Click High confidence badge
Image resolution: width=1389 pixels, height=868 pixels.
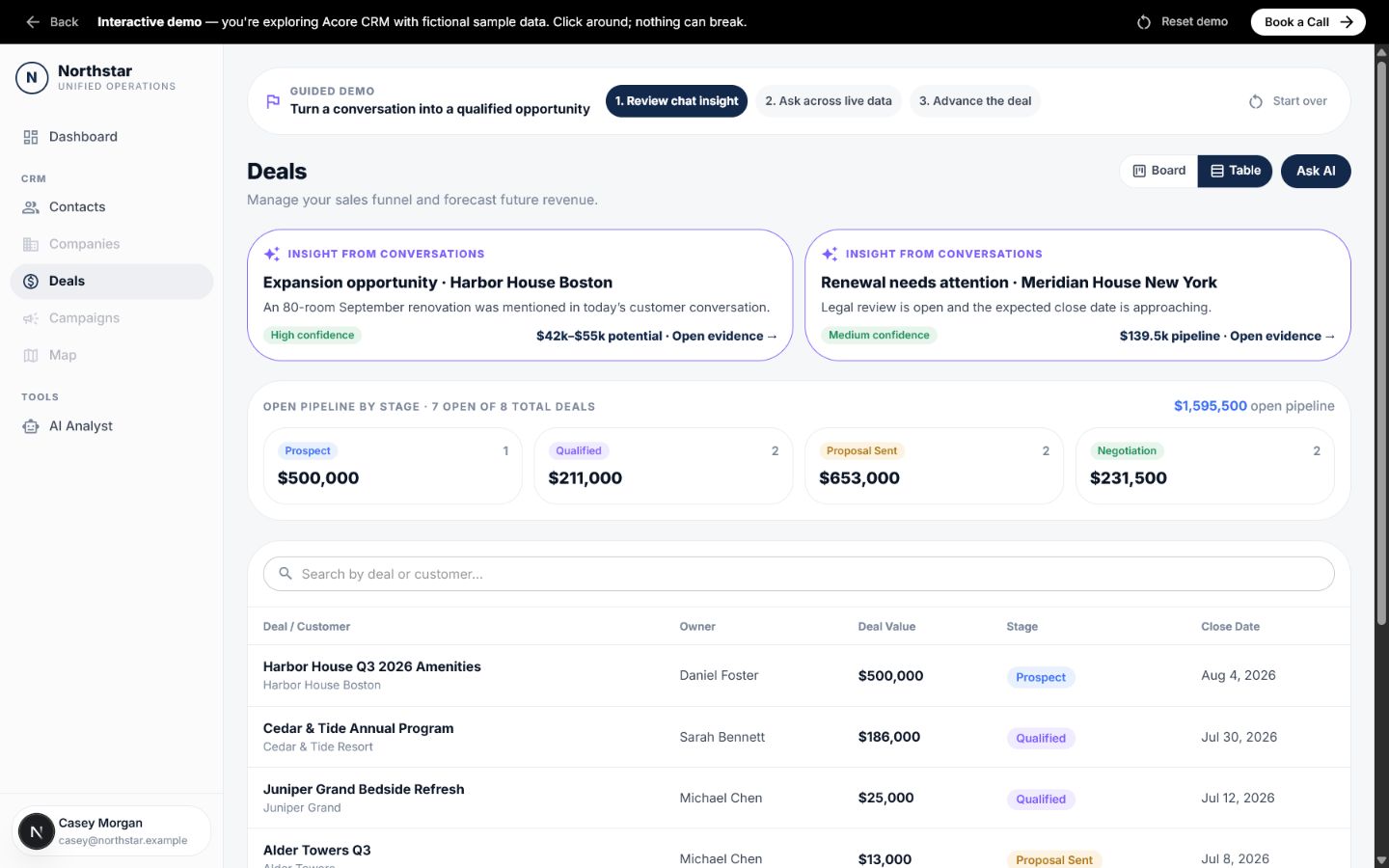tap(313, 336)
